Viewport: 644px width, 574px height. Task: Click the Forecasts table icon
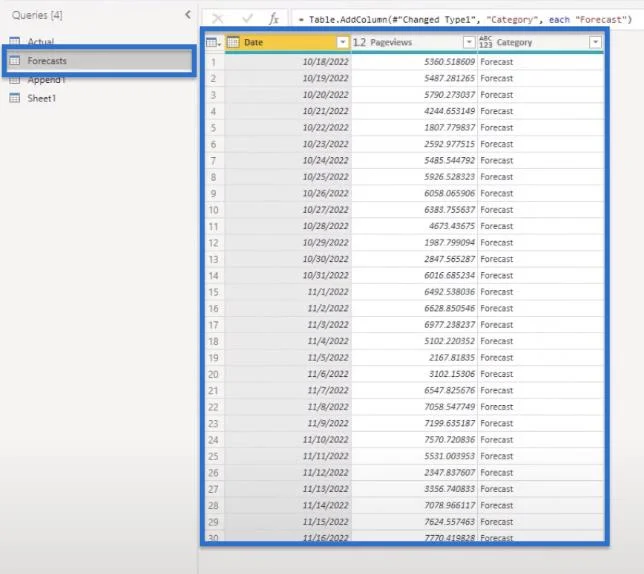(x=15, y=61)
